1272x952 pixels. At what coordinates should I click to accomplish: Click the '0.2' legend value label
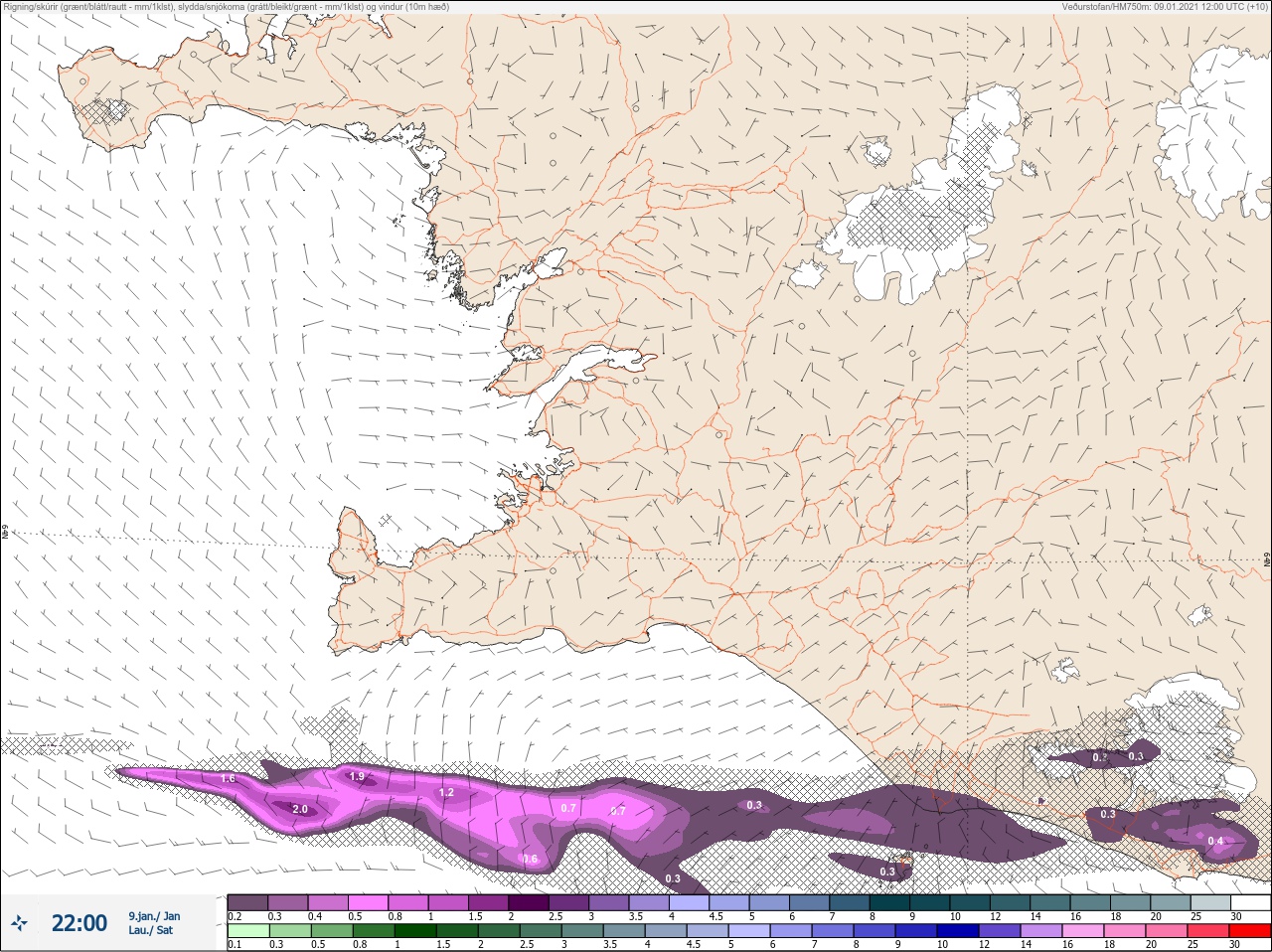pos(235,916)
